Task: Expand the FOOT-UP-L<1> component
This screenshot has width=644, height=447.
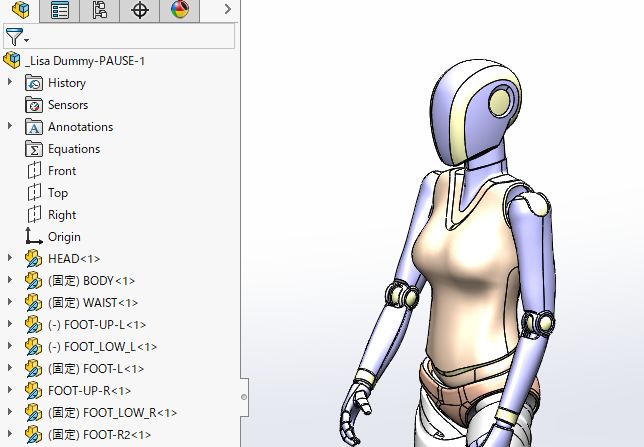Action: click(x=10, y=324)
